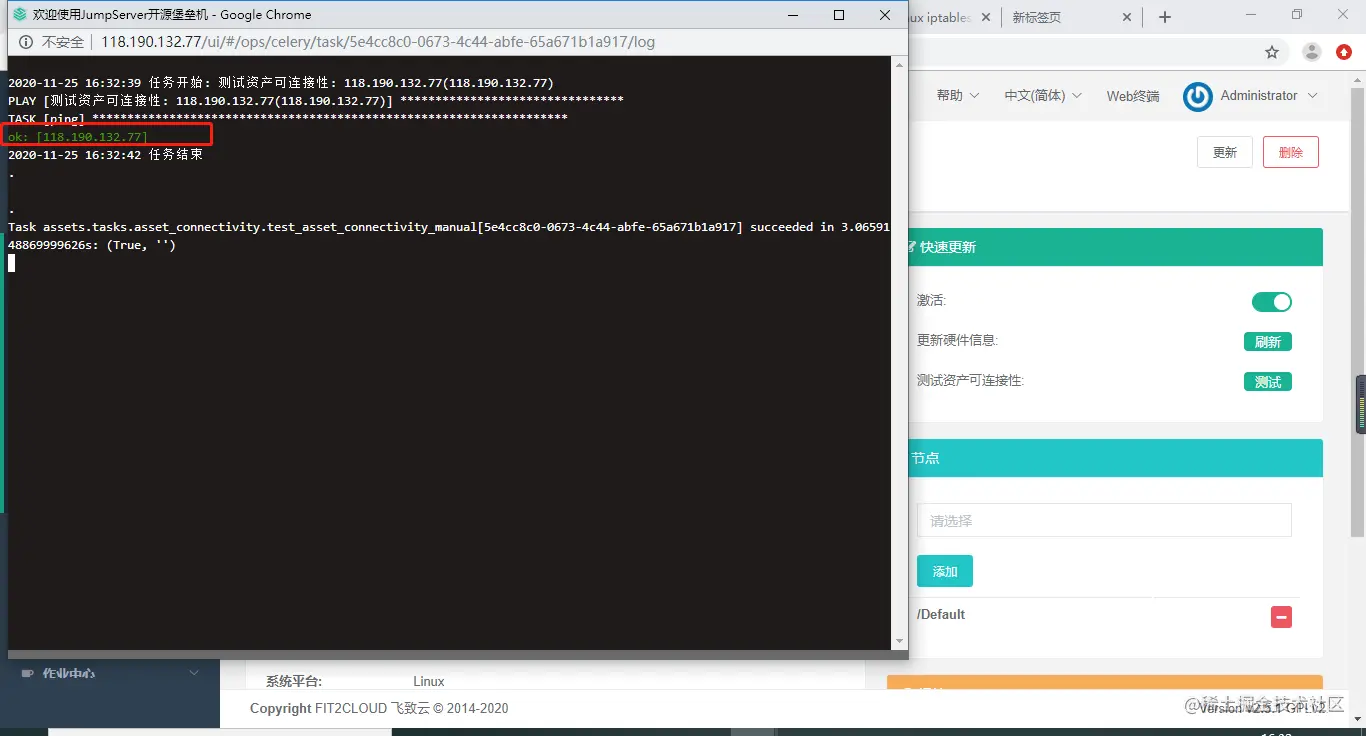Expand the Administrator user menu
Viewport: 1366px width, 736px height.
(x=1269, y=96)
